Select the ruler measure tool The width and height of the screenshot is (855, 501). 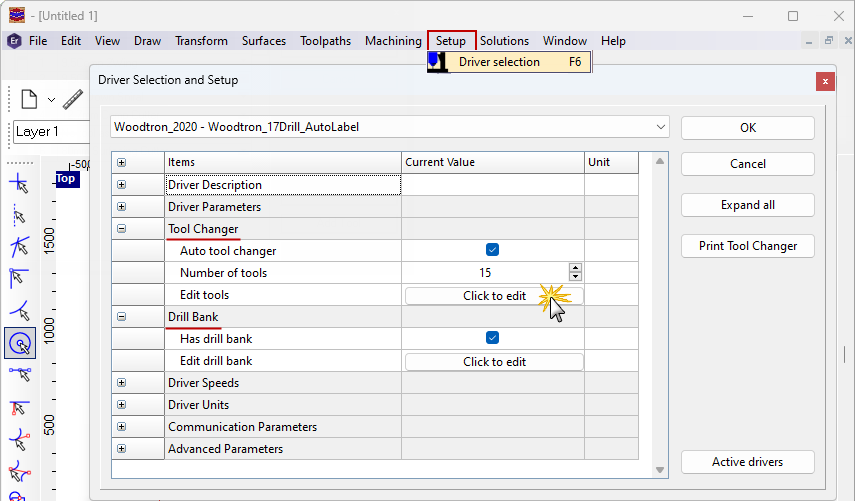(72, 99)
